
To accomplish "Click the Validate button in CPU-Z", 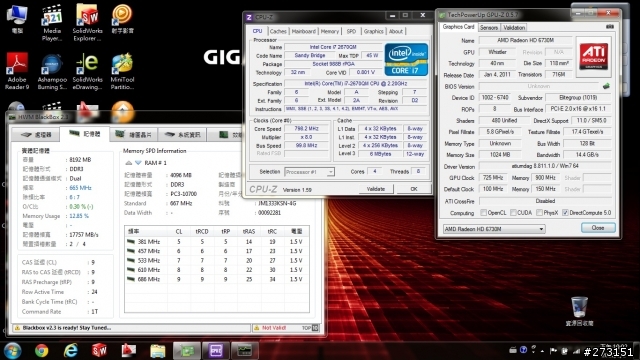I will pyautogui.click(x=376, y=189).
